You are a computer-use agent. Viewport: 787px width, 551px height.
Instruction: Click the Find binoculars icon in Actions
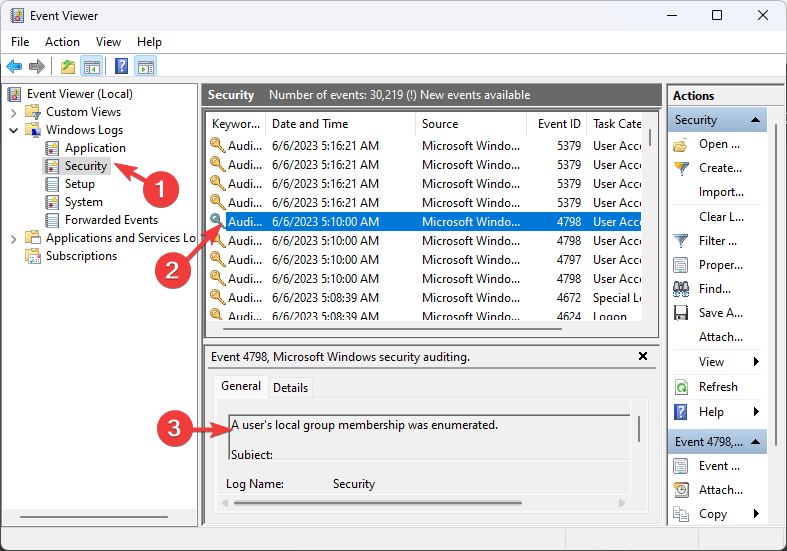[x=681, y=289]
